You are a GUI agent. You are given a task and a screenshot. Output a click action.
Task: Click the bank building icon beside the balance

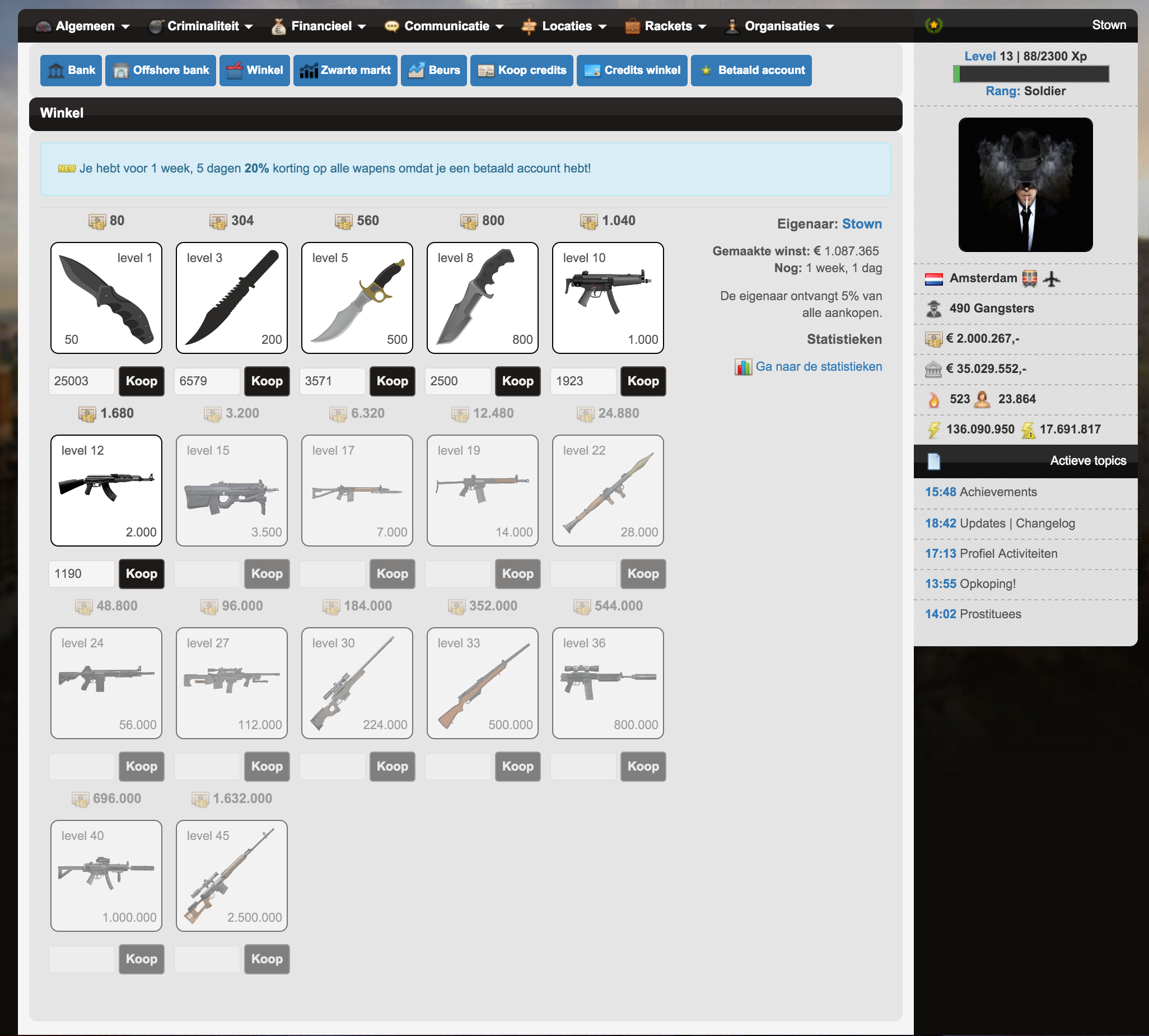tap(933, 370)
